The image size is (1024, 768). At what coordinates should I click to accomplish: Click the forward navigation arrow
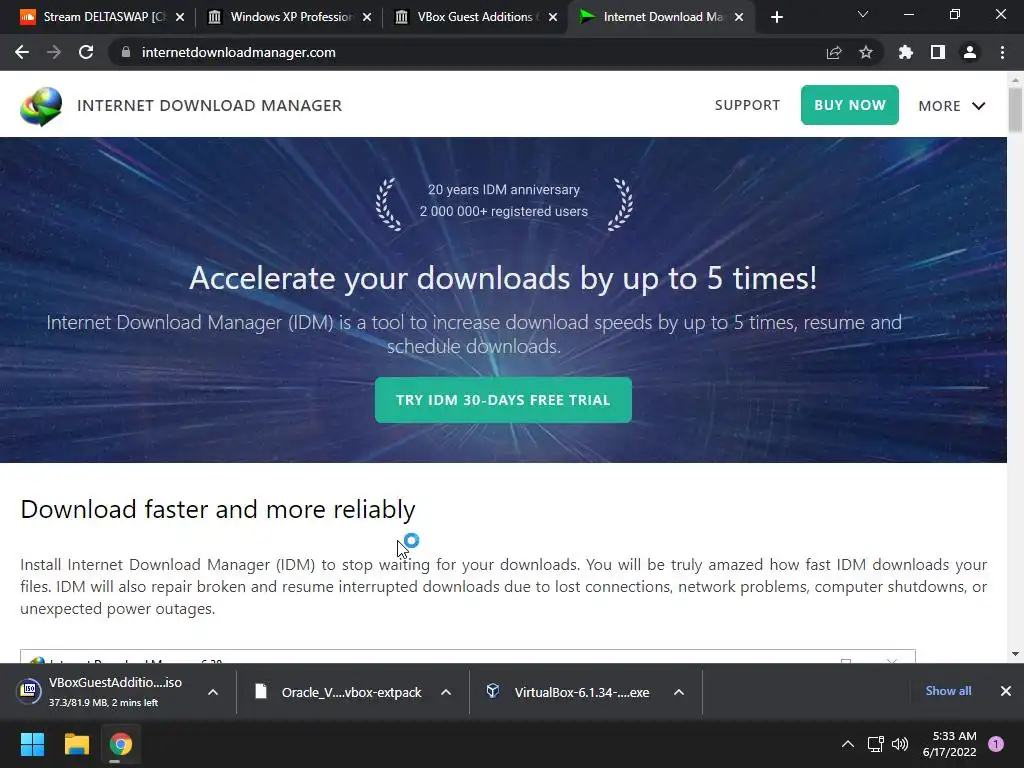click(54, 52)
